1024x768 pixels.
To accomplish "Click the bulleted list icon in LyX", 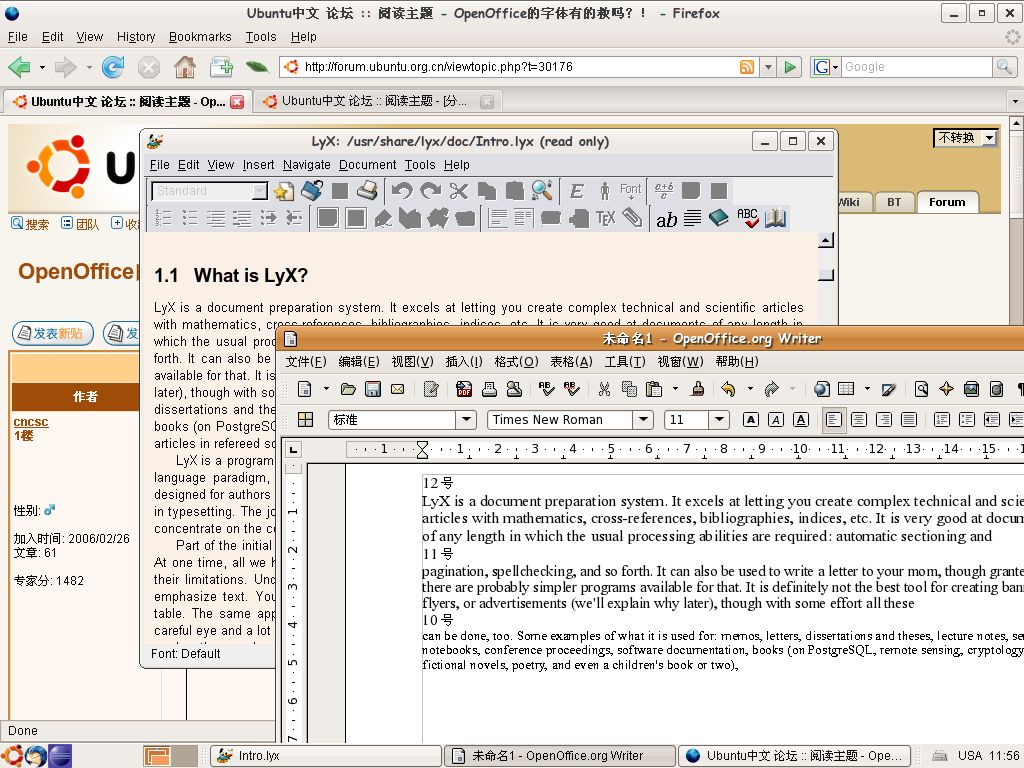I will 189,218.
